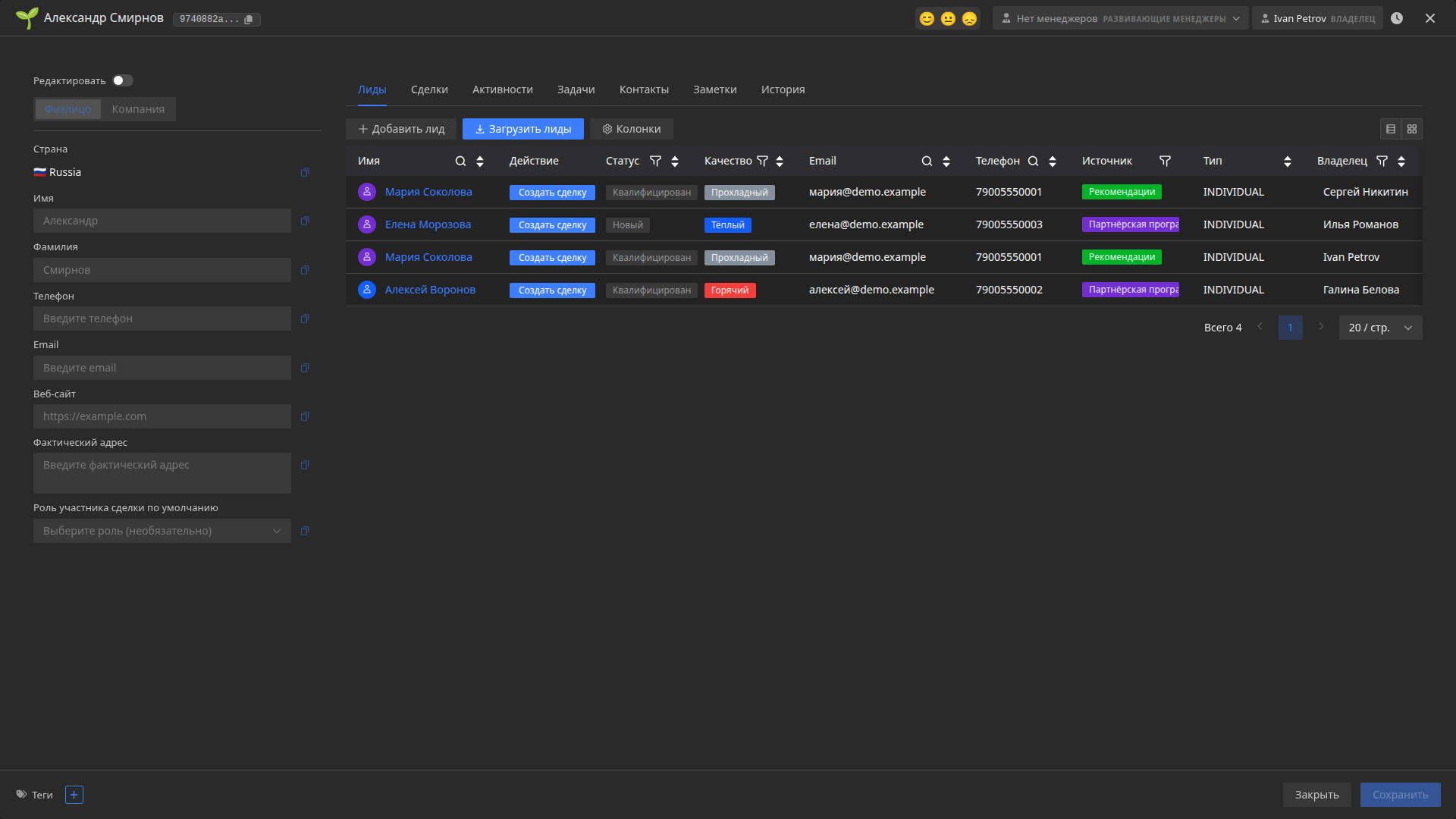1456x819 pixels.
Task: Open the 20 / стр. page size dropdown
Action: tap(1380, 328)
